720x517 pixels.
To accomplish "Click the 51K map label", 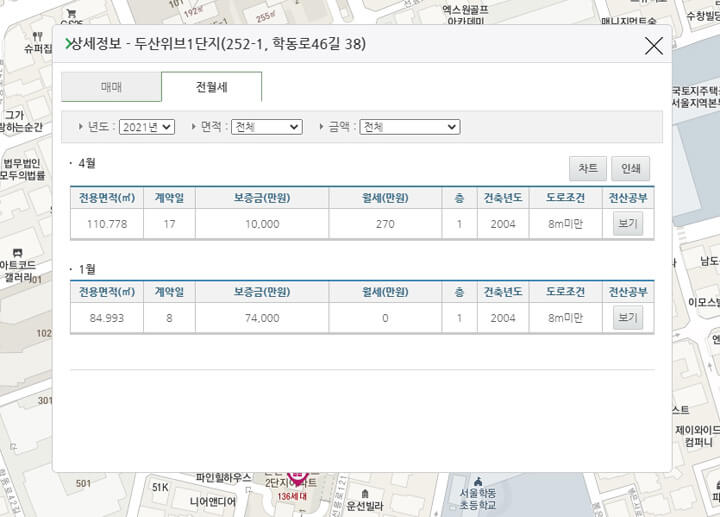I will pos(160,487).
